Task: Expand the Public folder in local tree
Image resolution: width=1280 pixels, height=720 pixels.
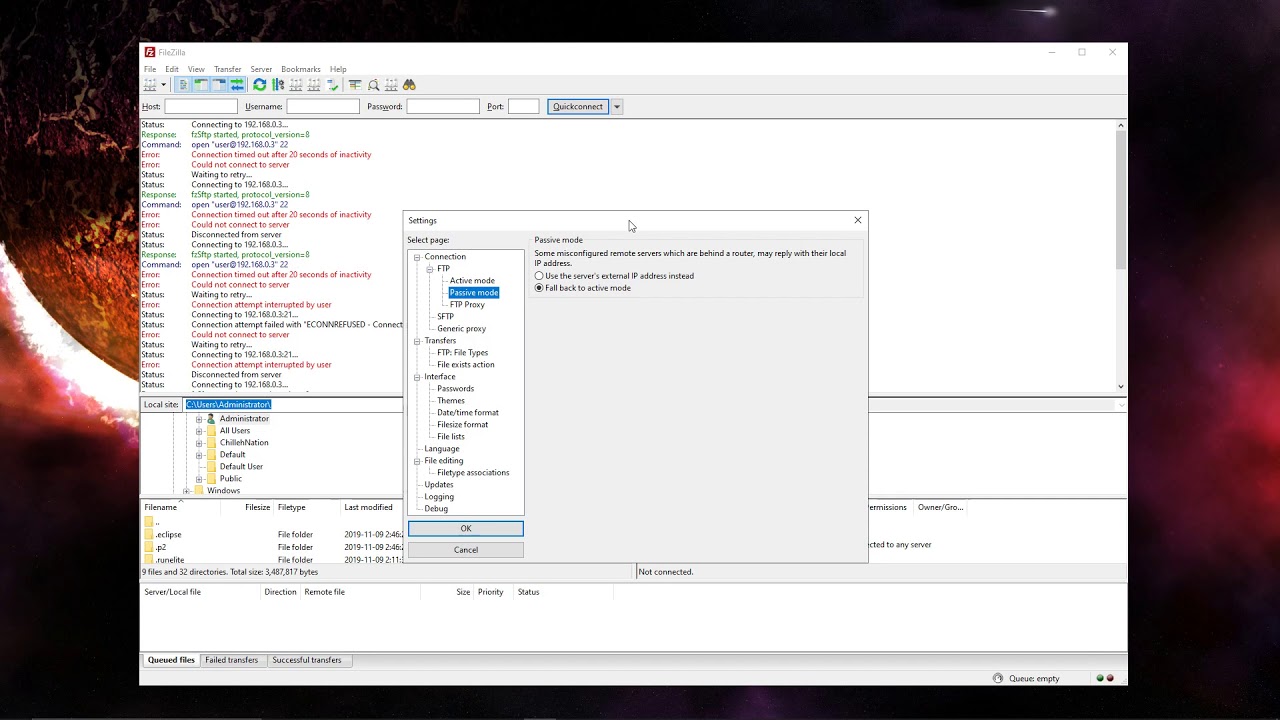Action: tap(199, 479)
